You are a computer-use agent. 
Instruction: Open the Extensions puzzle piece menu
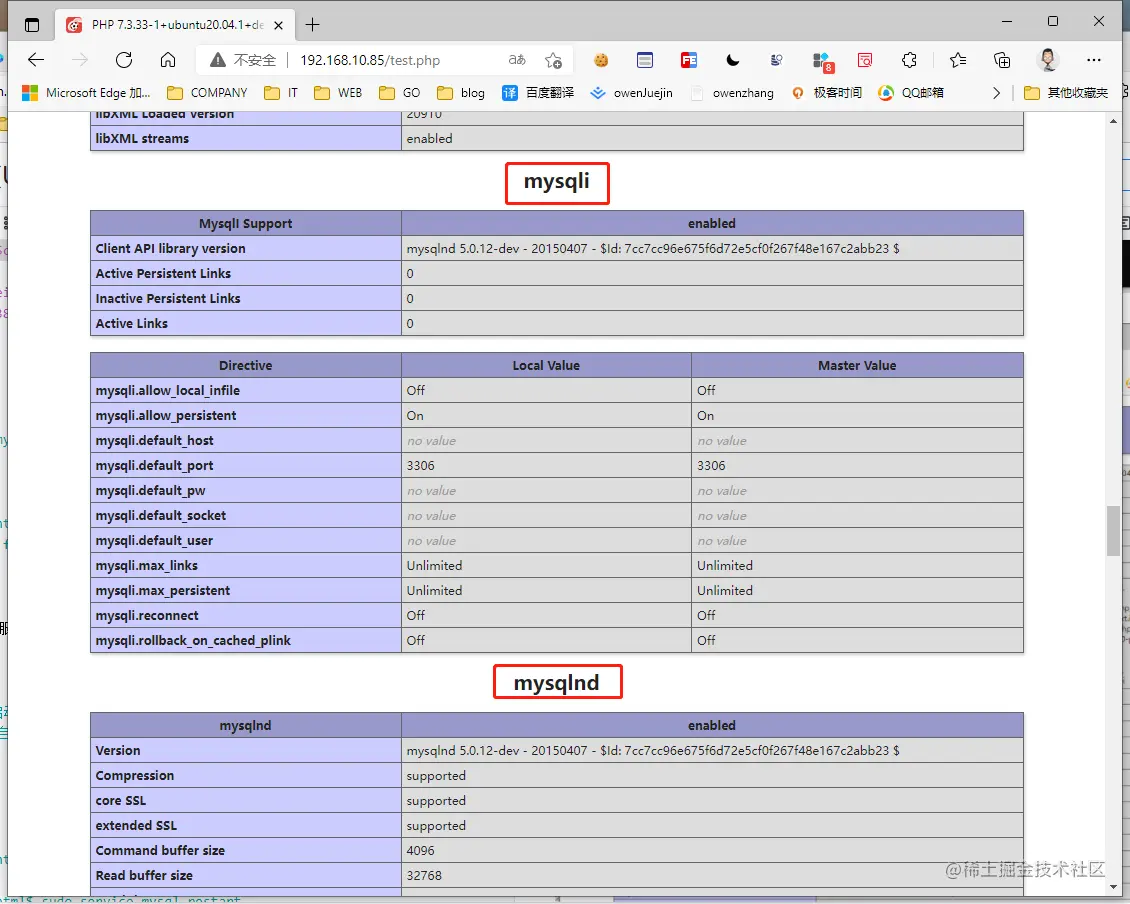[x=909, y=60]
